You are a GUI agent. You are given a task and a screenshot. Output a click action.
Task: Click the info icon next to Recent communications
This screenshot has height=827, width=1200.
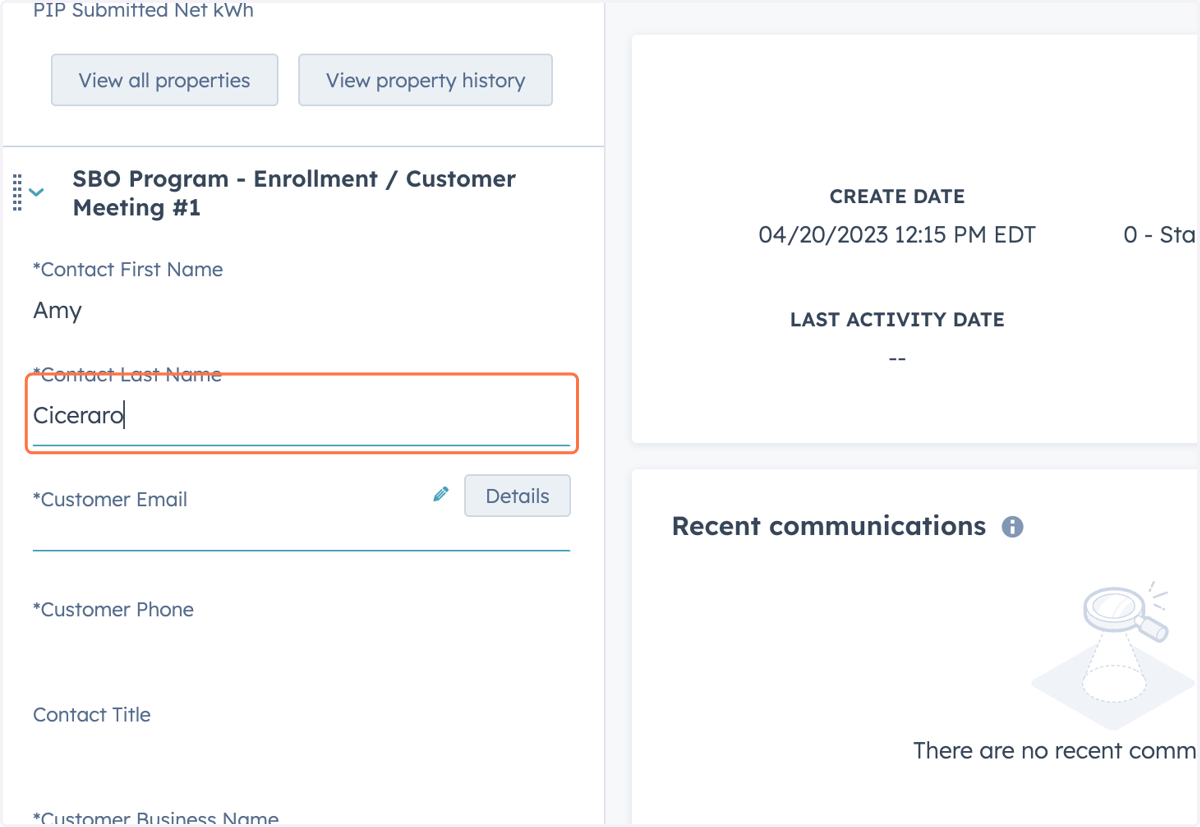tap(1013, 527)
